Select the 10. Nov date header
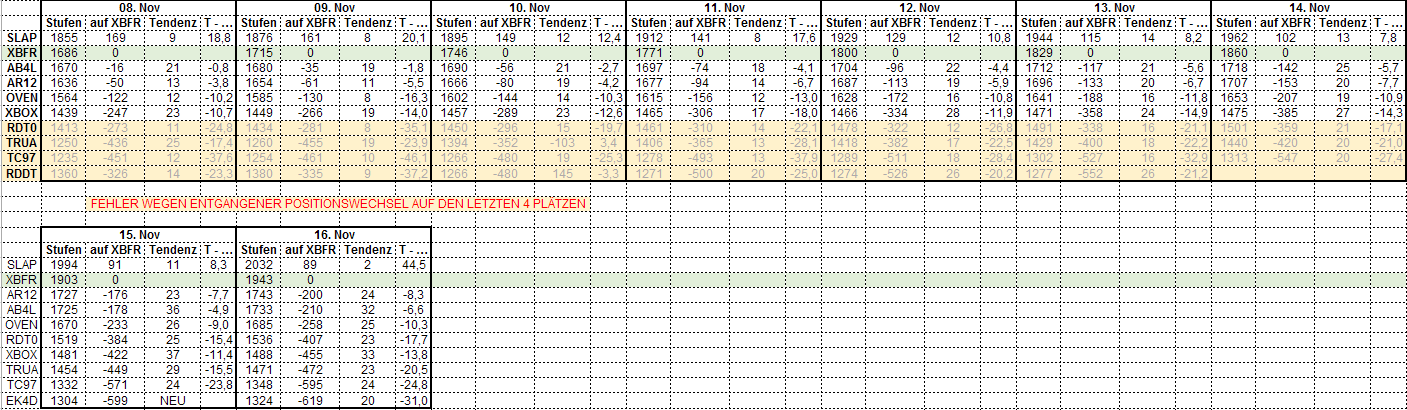The width and height of the screenshot is (1407, 410). point(528,7)
